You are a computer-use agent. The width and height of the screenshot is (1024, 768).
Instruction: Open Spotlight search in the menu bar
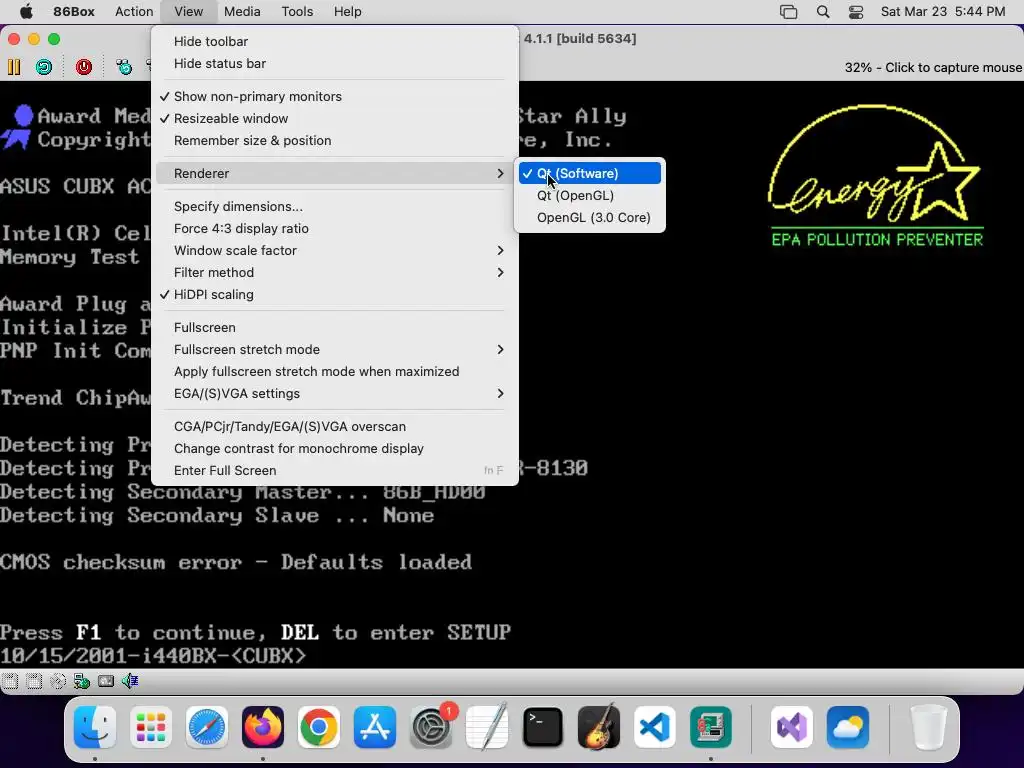823,12
